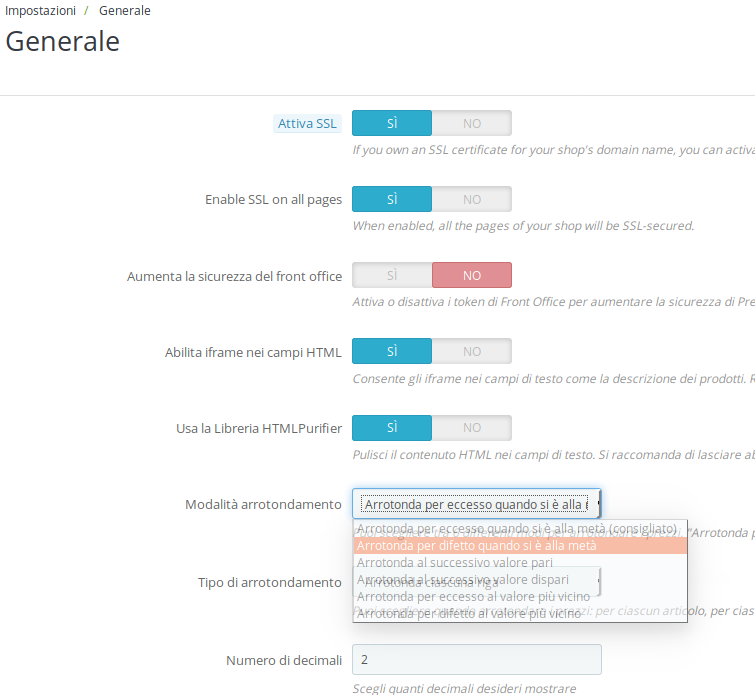Open the Modalità arrotondamento dropdown
Image resolution: width=755 pixels, height=695 pixels.
pos(477,504)
